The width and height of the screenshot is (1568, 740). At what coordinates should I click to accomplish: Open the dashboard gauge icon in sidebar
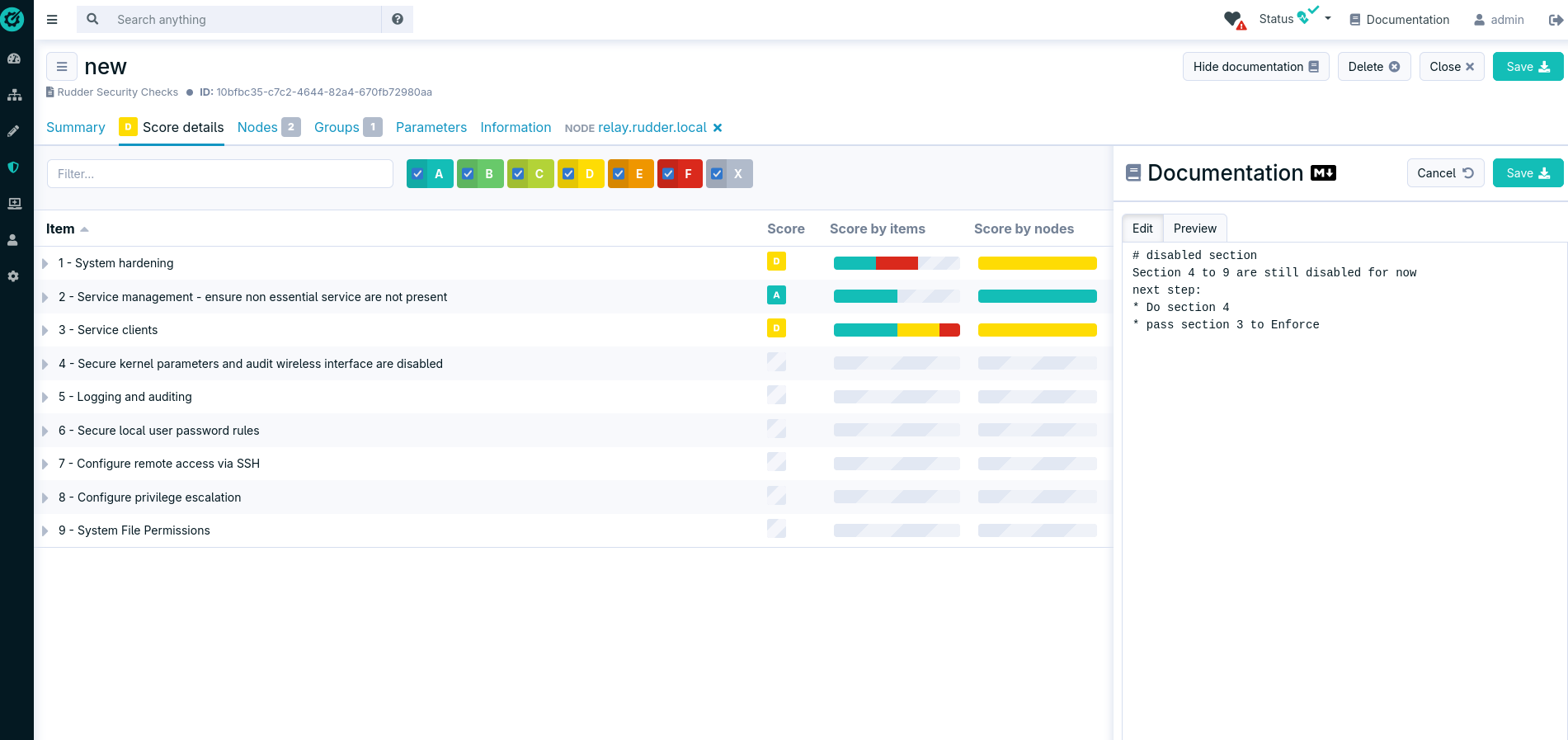click(14, 59)
